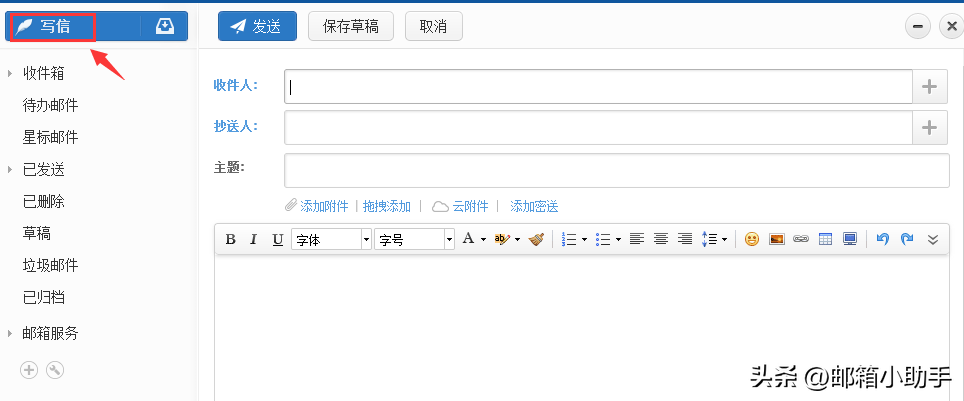Viewport: 964px width, 401px height.
Task: Click the inbox receive icon beside 写信
Action: click(165, 27)
